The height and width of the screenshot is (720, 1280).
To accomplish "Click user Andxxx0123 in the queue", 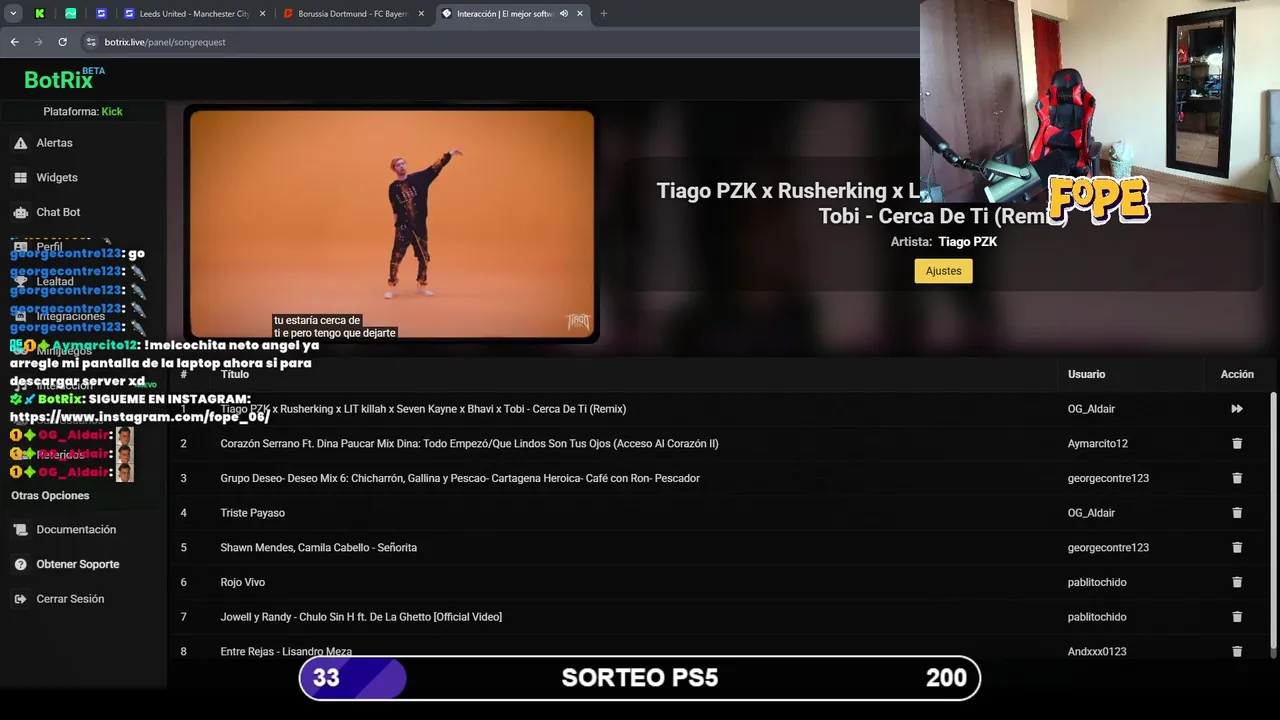I will coord(1097,651).
